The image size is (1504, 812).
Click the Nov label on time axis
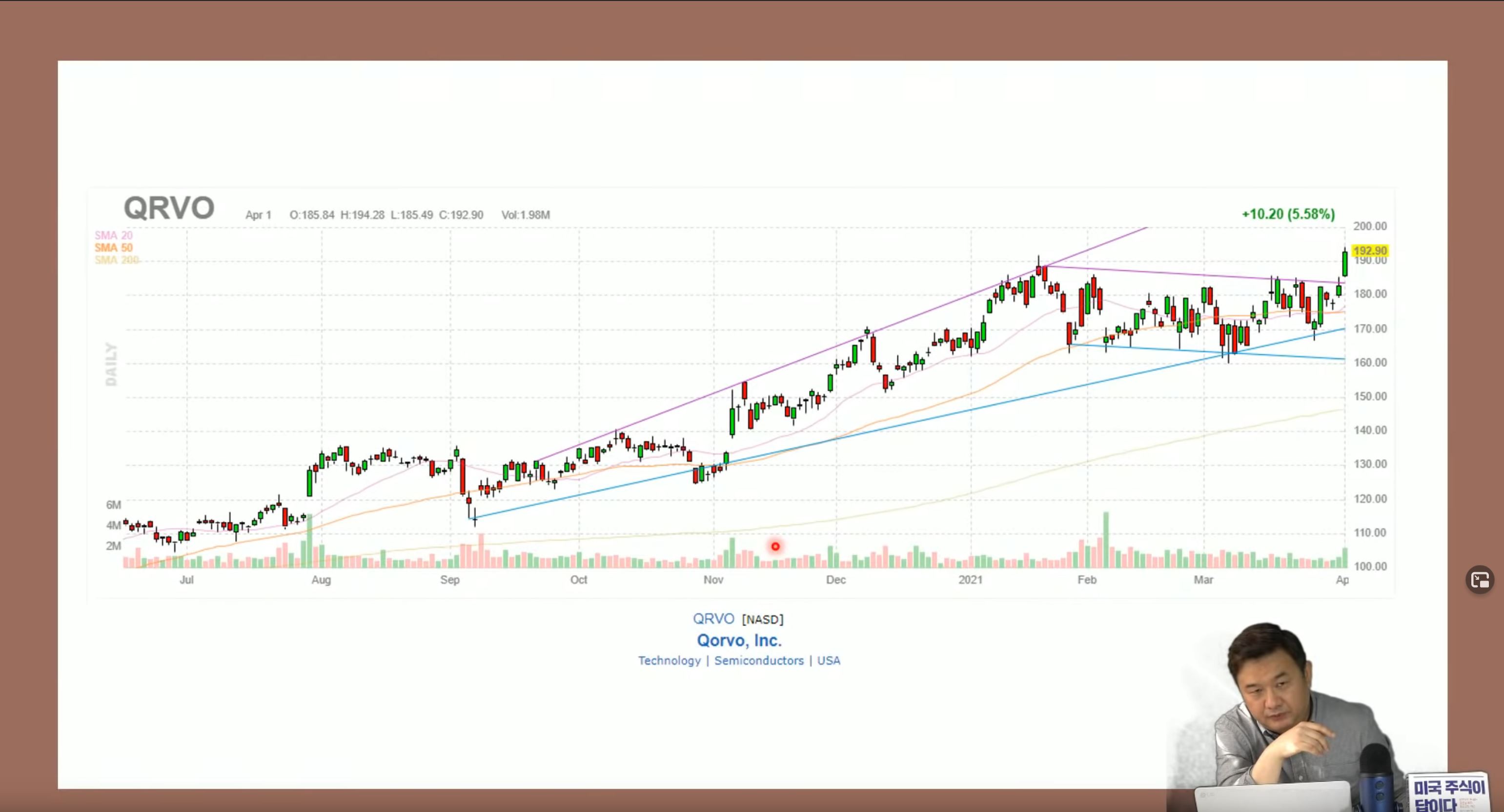tap(713, 580)
